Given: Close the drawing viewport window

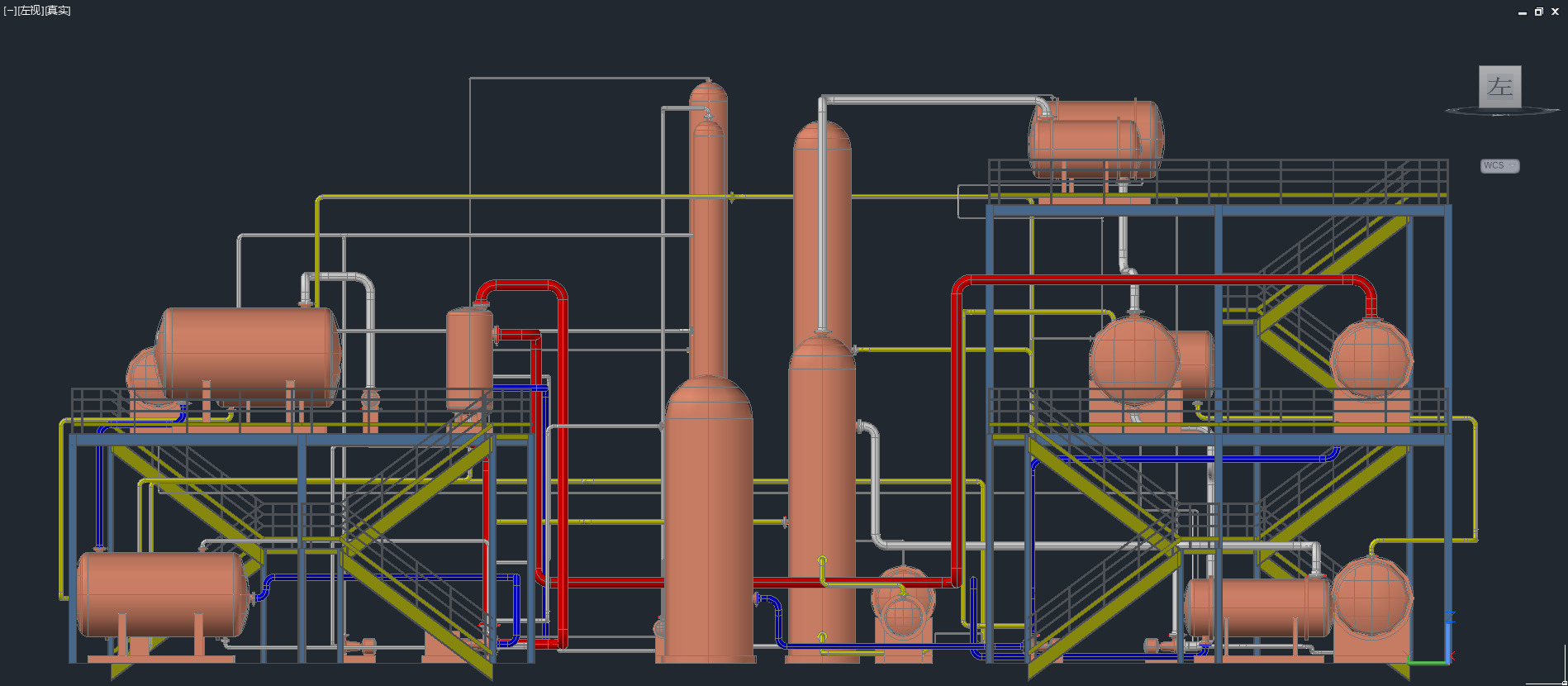Looking at the screenshot, I should coord(1555,12).
